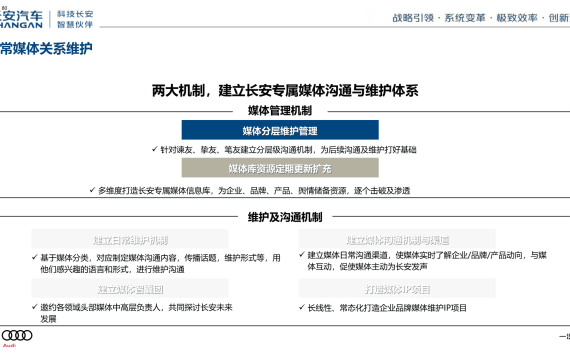Click the line 体互动，促使媒体主动为长安发声
Screen dimensions: 570x360
368,267
